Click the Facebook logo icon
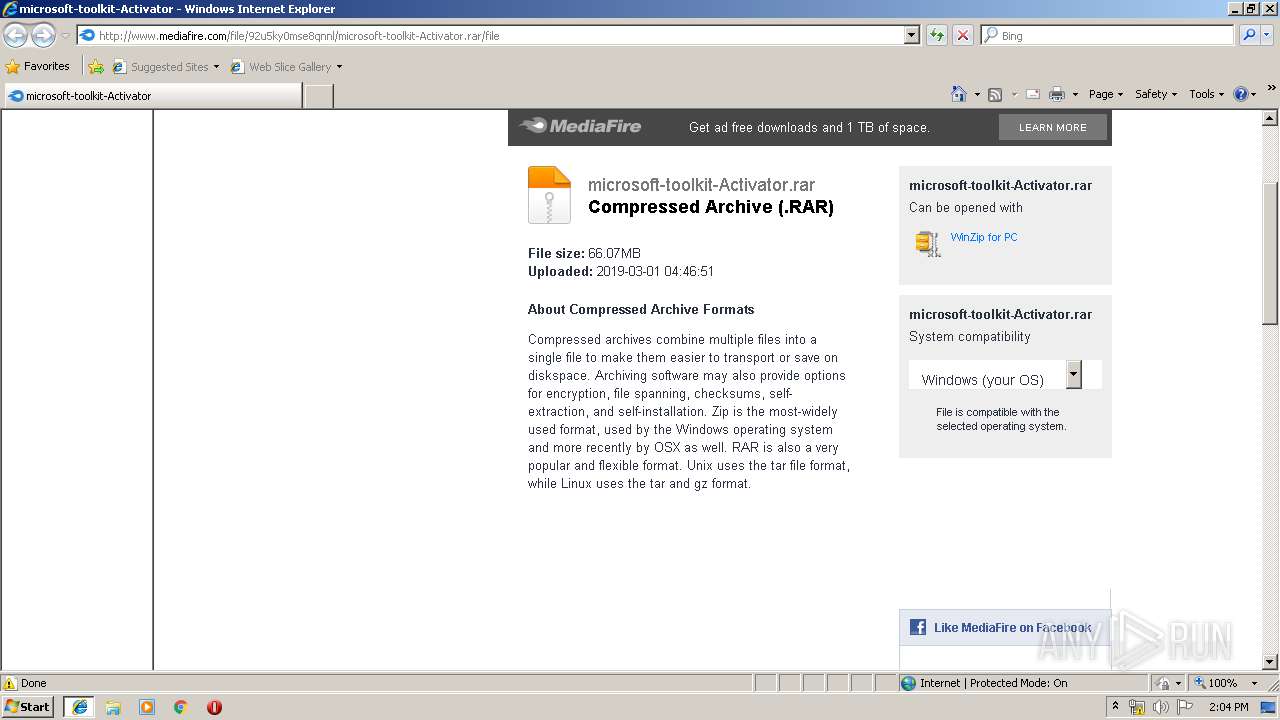1280x720 pixels. coord(917,628)
